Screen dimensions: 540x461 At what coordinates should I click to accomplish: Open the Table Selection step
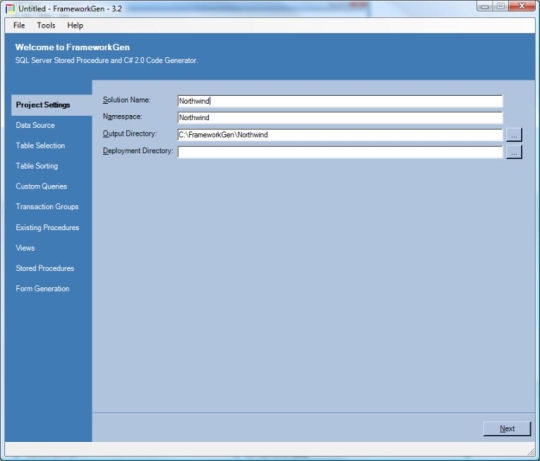pos(40,146)
